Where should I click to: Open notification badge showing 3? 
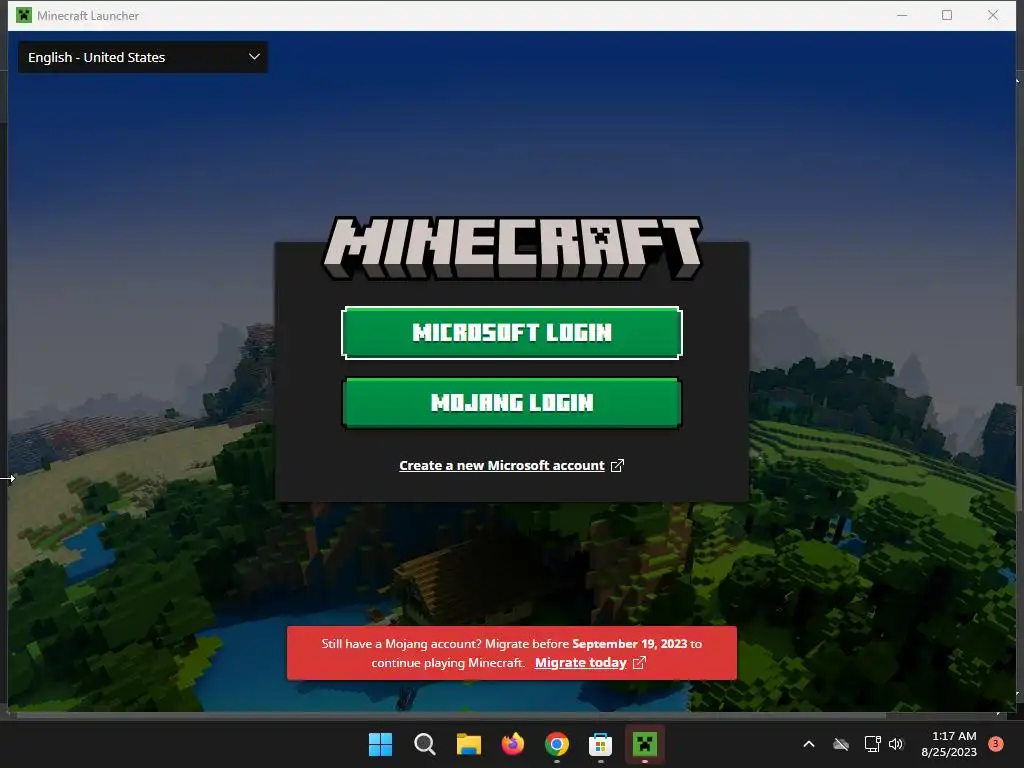995,743
